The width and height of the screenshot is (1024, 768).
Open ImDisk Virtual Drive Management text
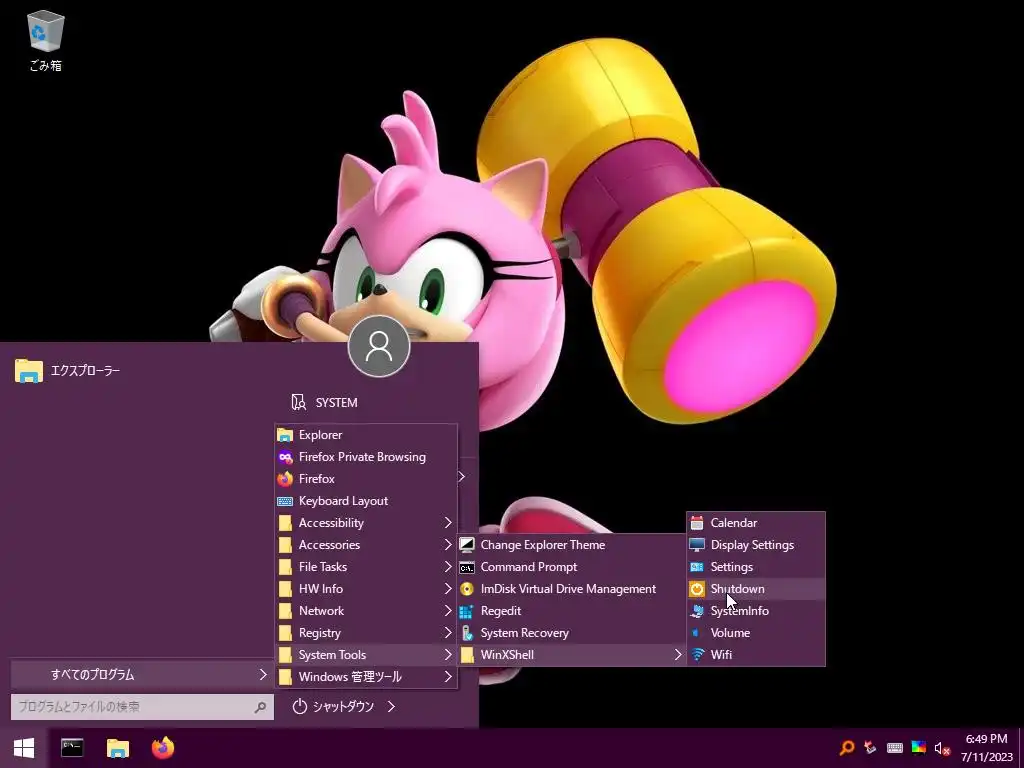click(568, 588)
